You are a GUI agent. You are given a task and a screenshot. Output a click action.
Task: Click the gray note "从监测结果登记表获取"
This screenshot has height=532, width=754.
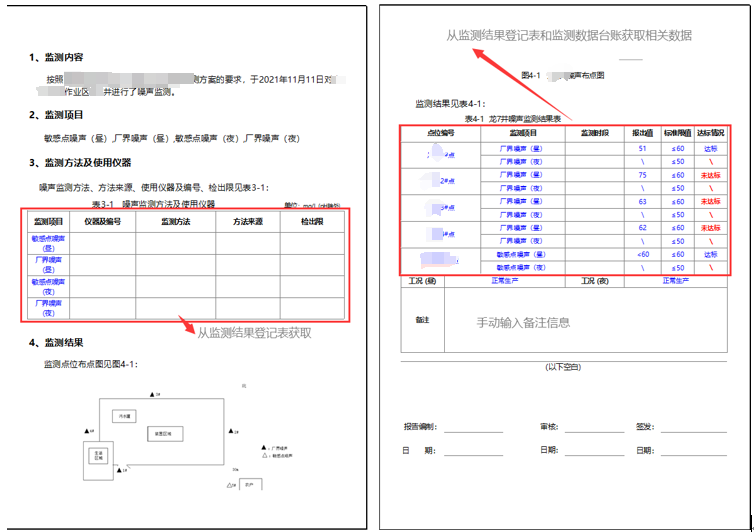(254, 333)
